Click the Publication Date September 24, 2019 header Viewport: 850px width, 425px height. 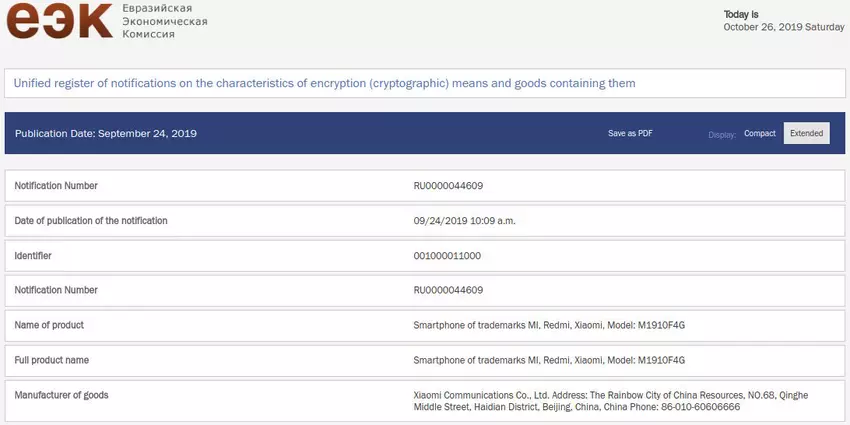click(105, 134)
